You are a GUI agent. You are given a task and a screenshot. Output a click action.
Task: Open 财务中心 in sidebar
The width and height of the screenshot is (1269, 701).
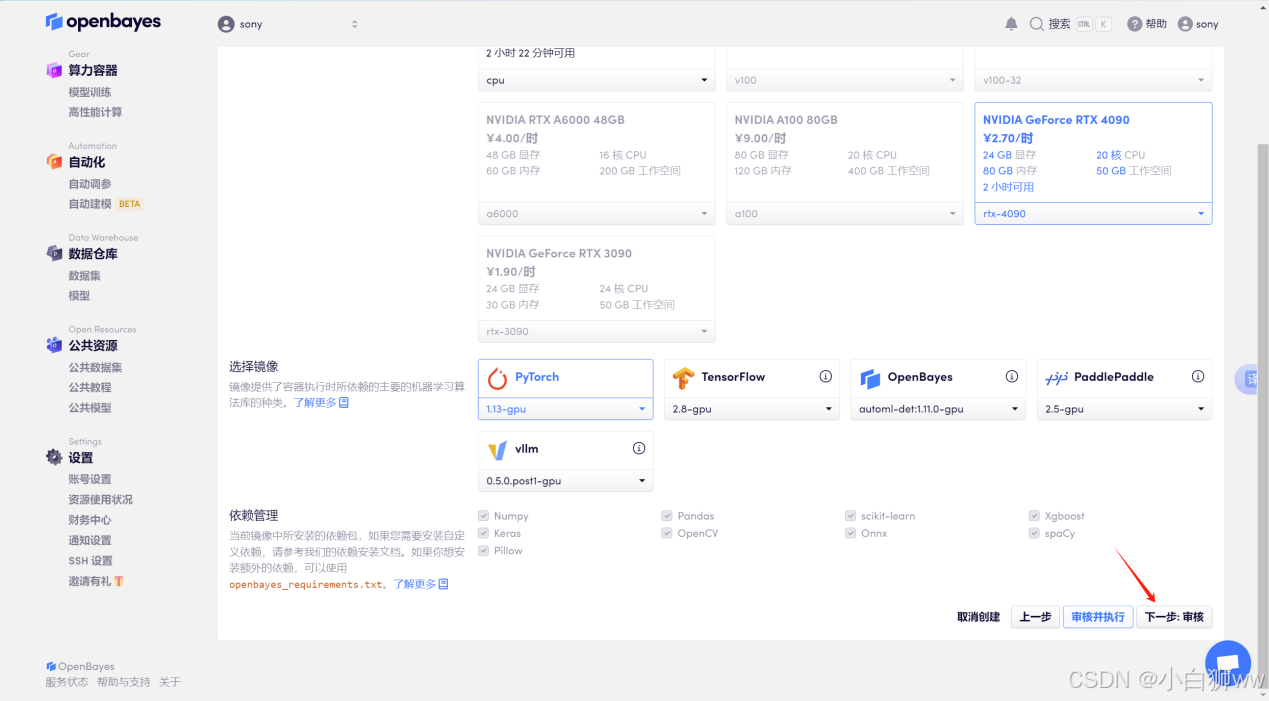[x=90, y=520]
